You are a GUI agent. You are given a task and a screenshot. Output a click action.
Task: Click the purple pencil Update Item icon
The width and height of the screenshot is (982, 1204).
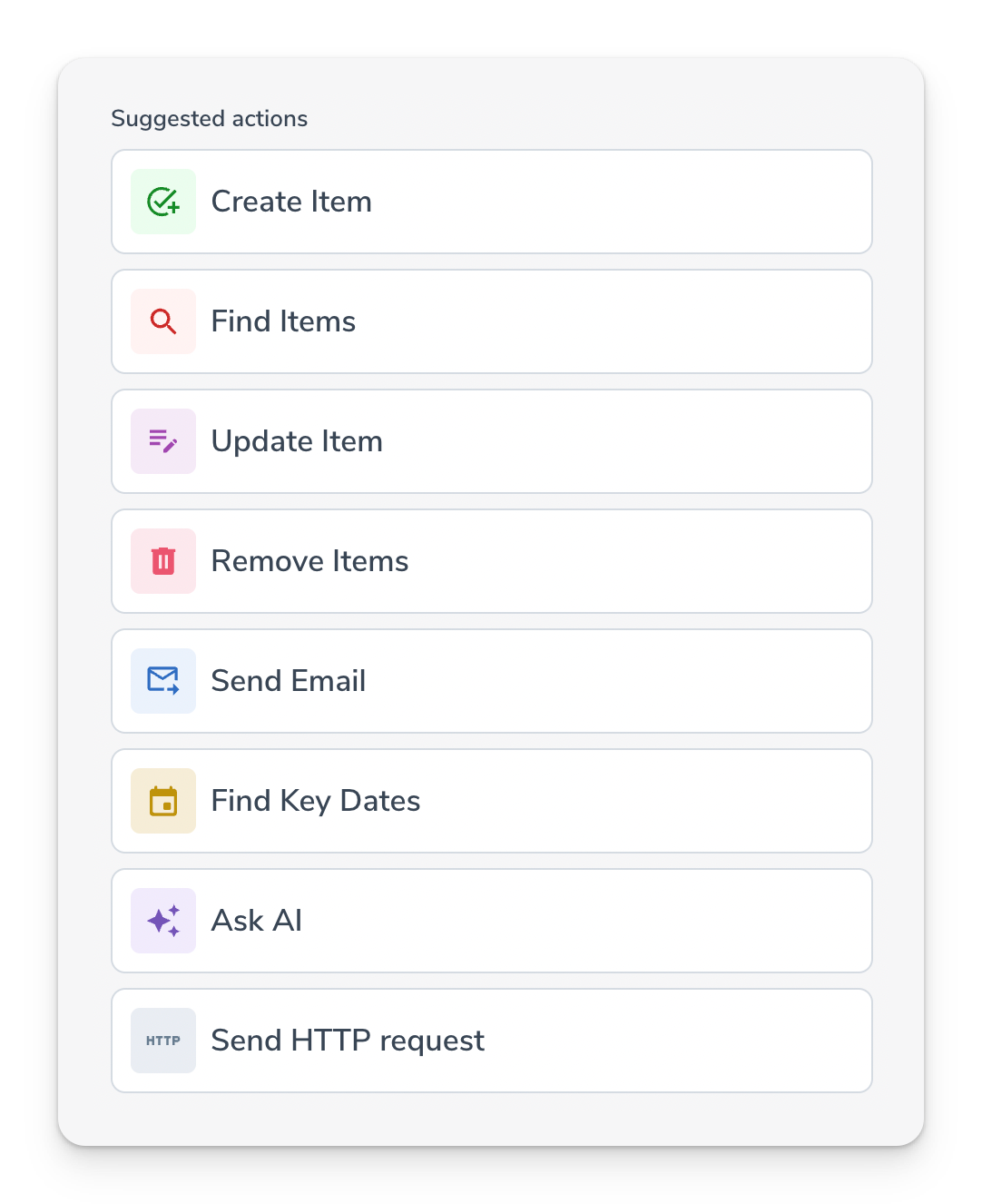[x=163, y=441]
